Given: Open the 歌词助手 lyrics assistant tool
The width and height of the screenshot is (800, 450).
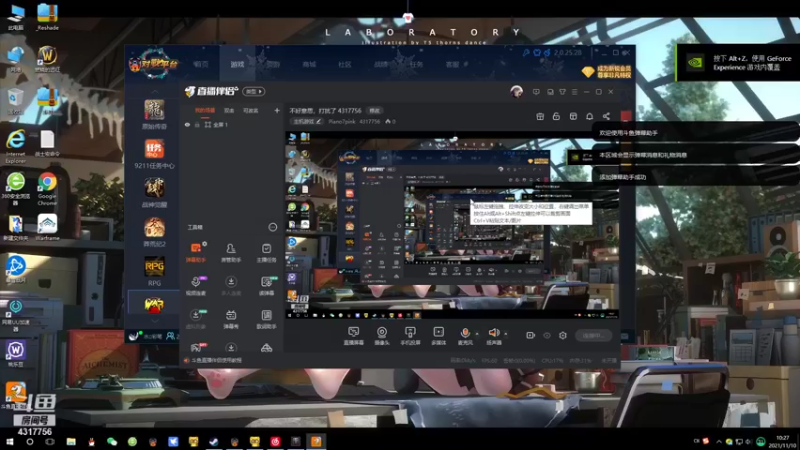Looking at the screenshot, I should [x=266, y=319].
